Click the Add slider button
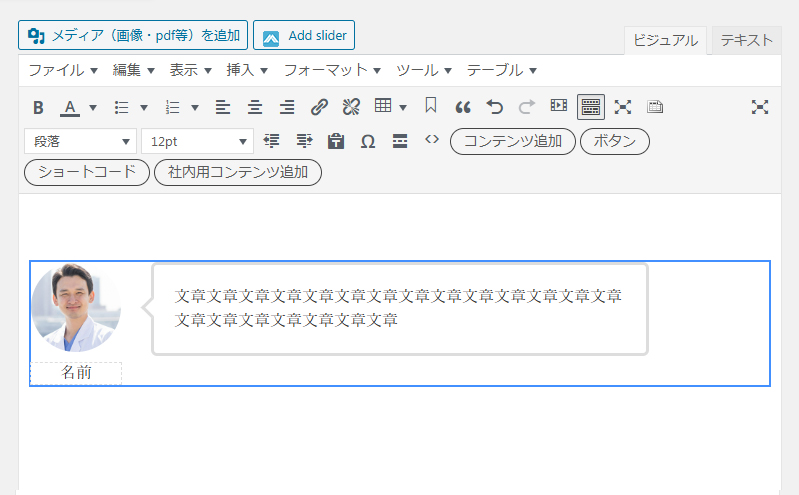The width and height of the screenshot is (799, 495). click(x=304, y=35)
